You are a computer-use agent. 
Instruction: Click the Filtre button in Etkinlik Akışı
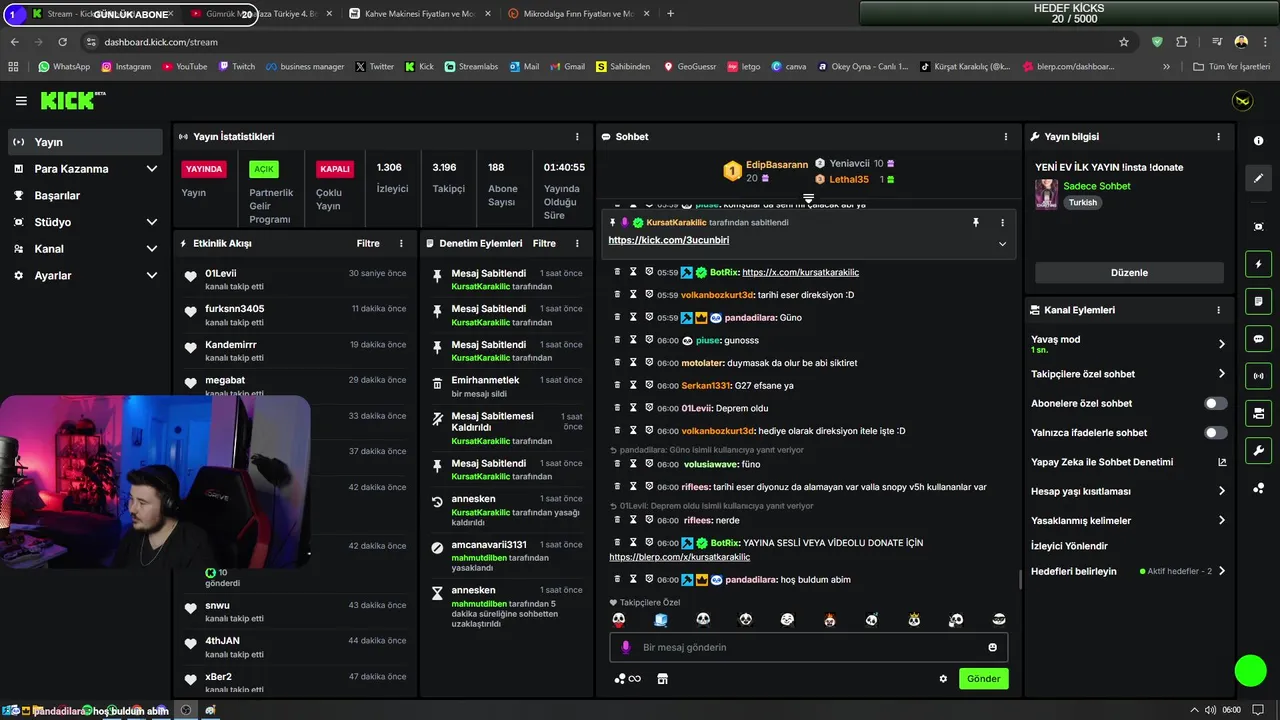point(368,243)
